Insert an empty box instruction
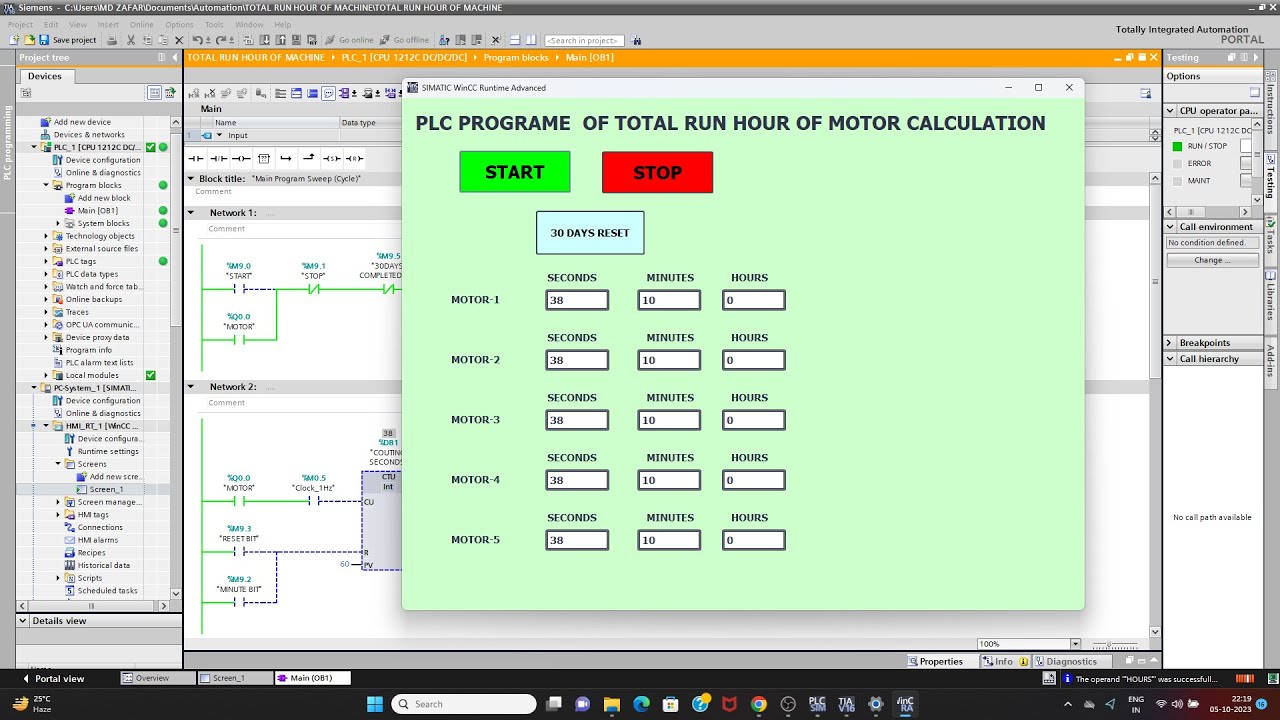Screen dimensions: 1280x720 (x=264, y=158)
